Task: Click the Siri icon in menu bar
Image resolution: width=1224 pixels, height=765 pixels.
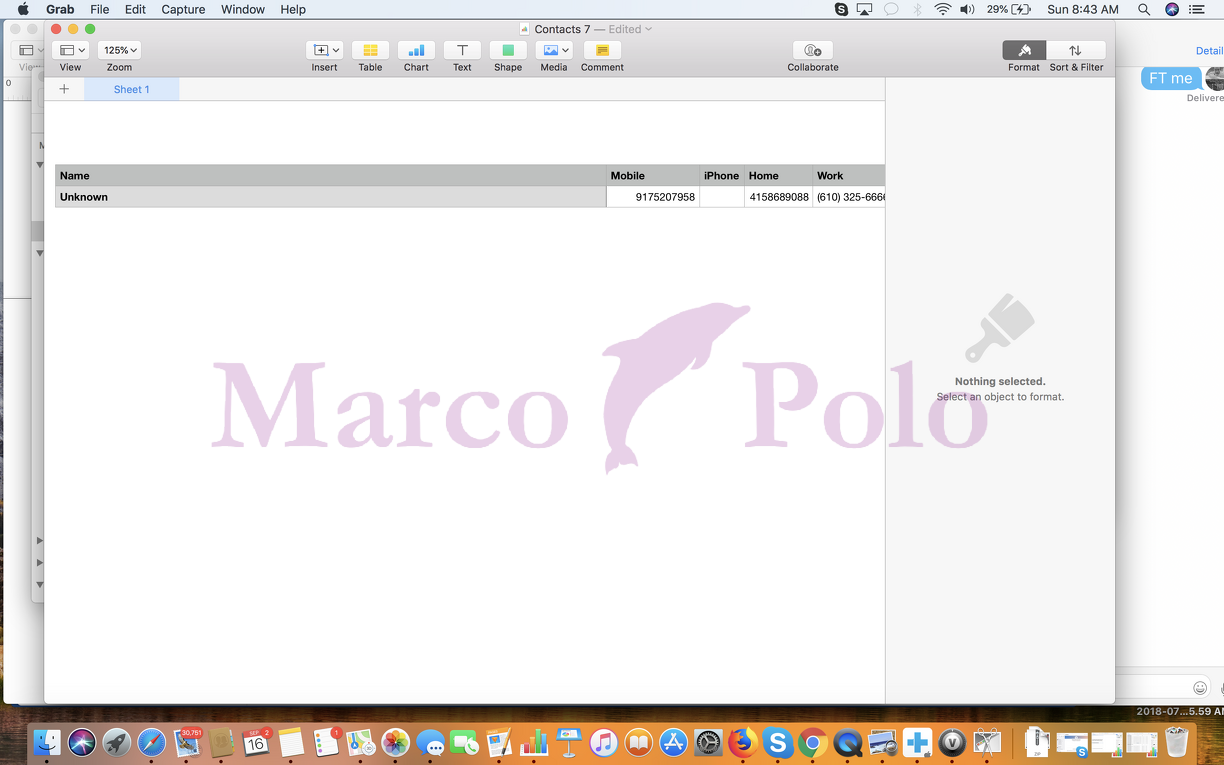Action: click(1172, 9)
